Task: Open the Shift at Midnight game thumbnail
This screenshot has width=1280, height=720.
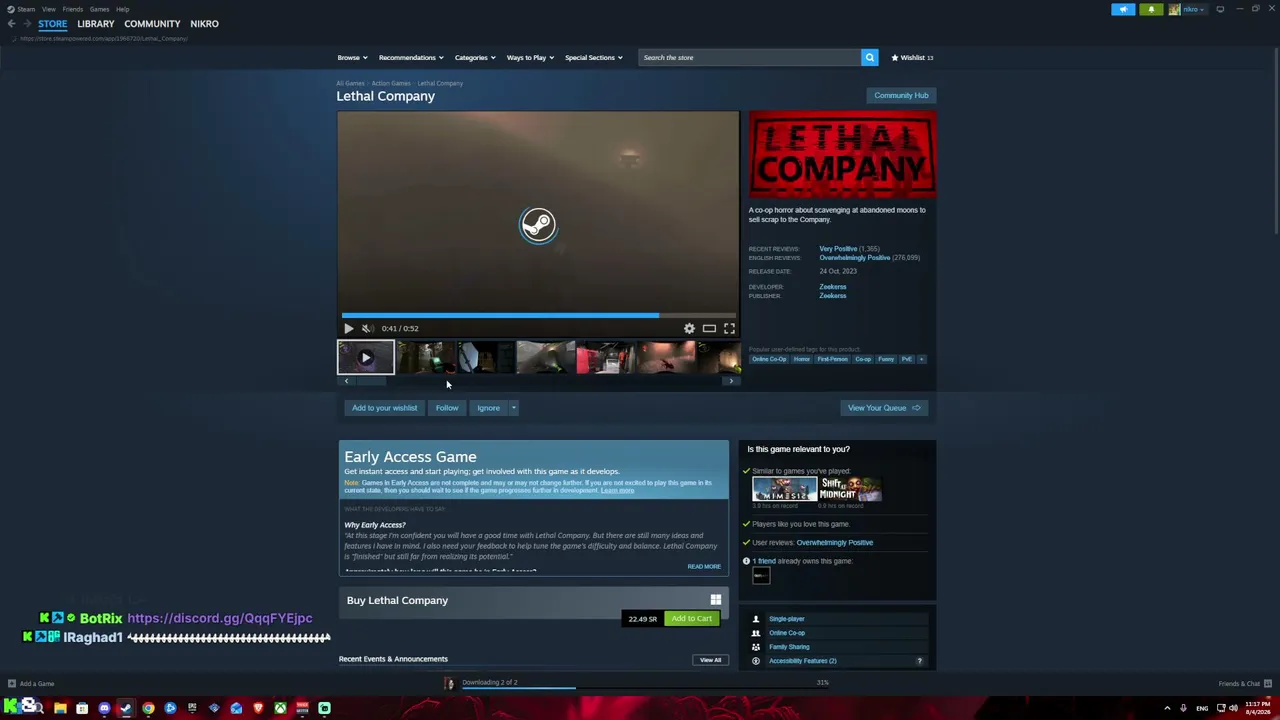Action: click(850, 489)
